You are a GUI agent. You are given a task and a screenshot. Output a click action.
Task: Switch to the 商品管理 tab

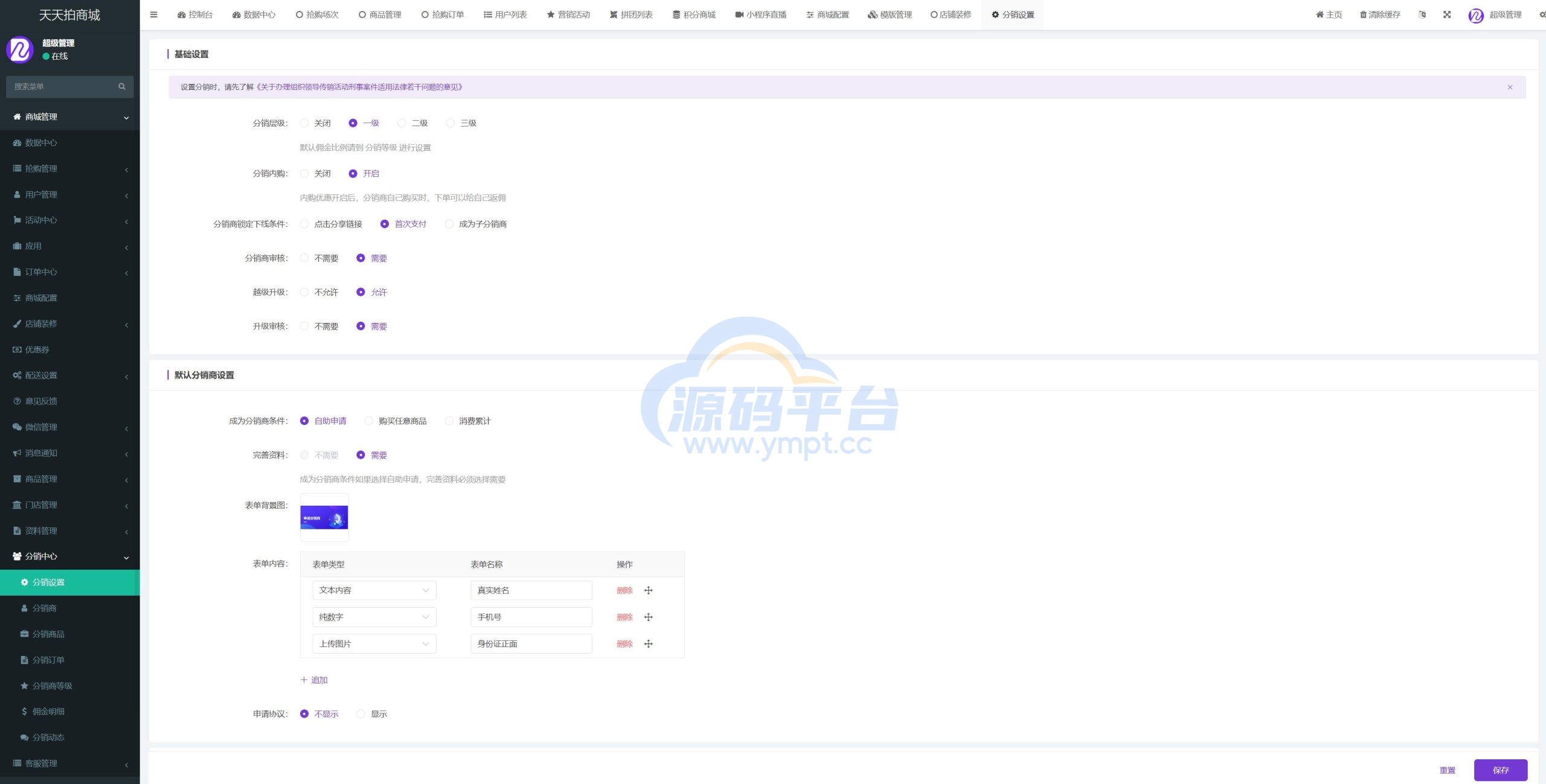[380, 14]
